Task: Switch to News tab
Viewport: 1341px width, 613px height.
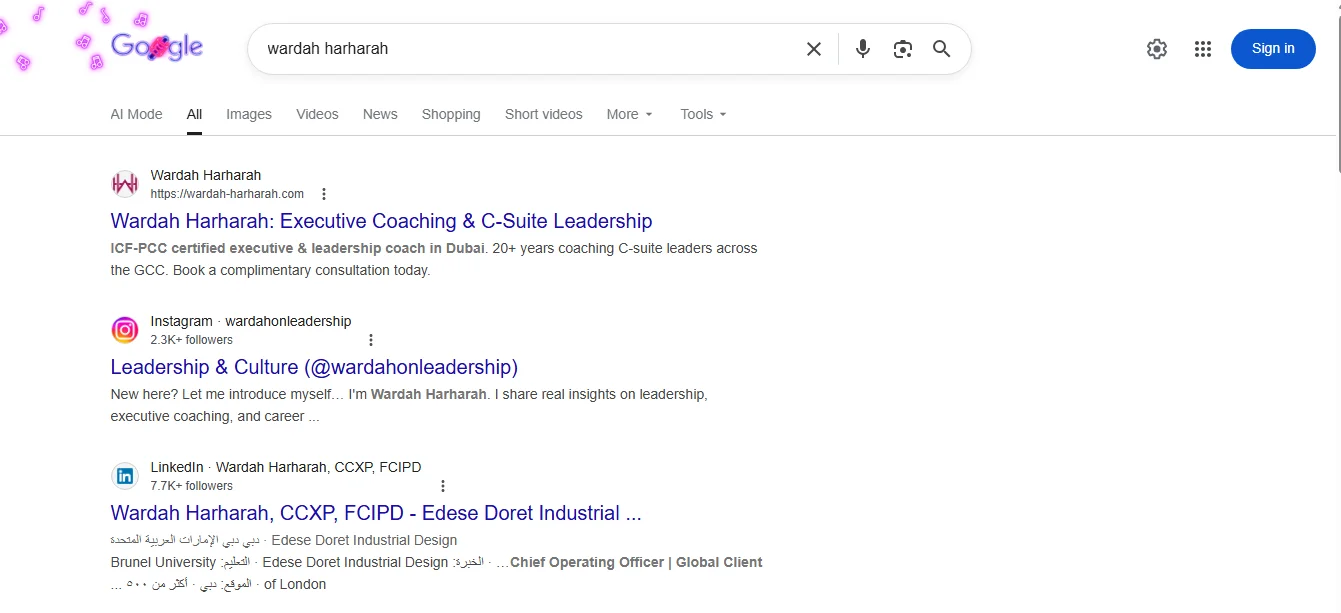Action: (380, 114)
